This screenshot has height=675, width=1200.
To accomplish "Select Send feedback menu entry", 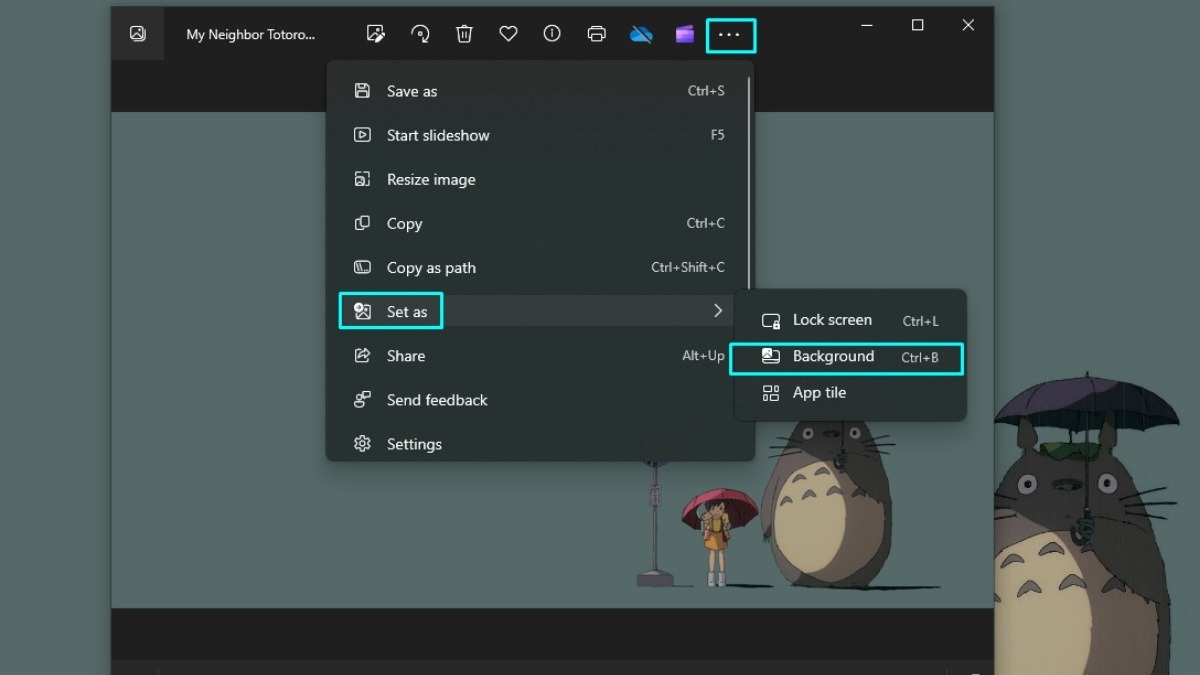I will click(x=540, y=399).
